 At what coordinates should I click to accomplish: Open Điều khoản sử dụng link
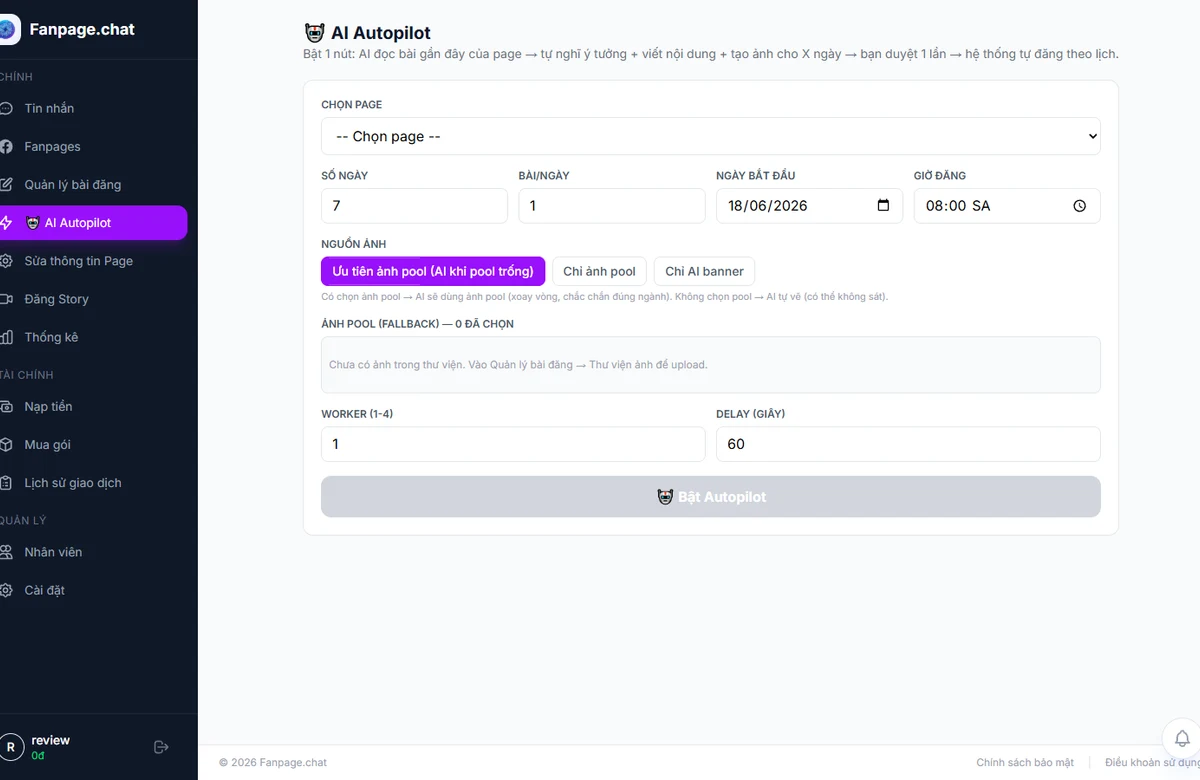(1152, 762)
